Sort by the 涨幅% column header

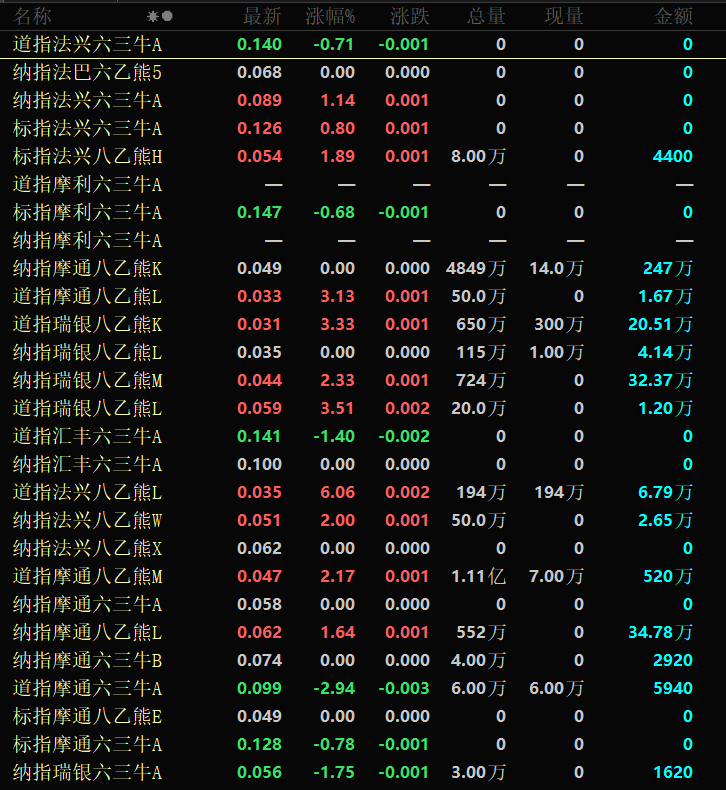(330, 17)
